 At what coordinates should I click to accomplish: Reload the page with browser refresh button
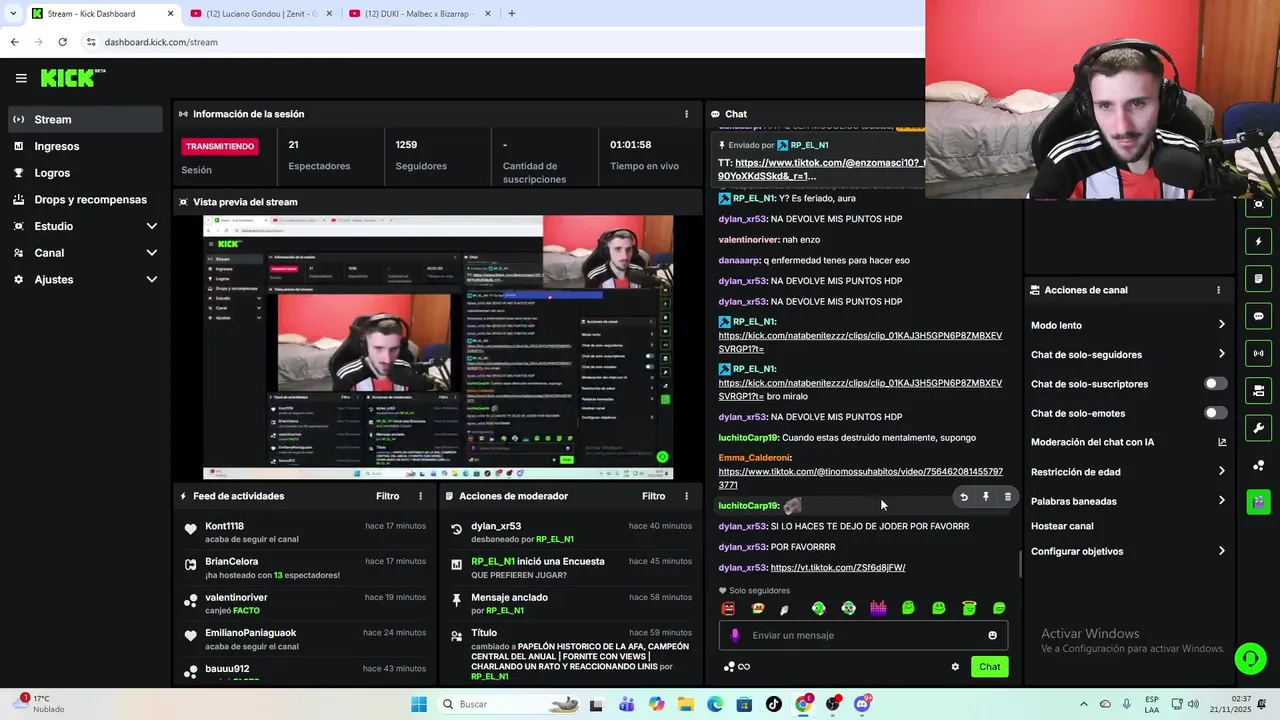tap(62, 42)
